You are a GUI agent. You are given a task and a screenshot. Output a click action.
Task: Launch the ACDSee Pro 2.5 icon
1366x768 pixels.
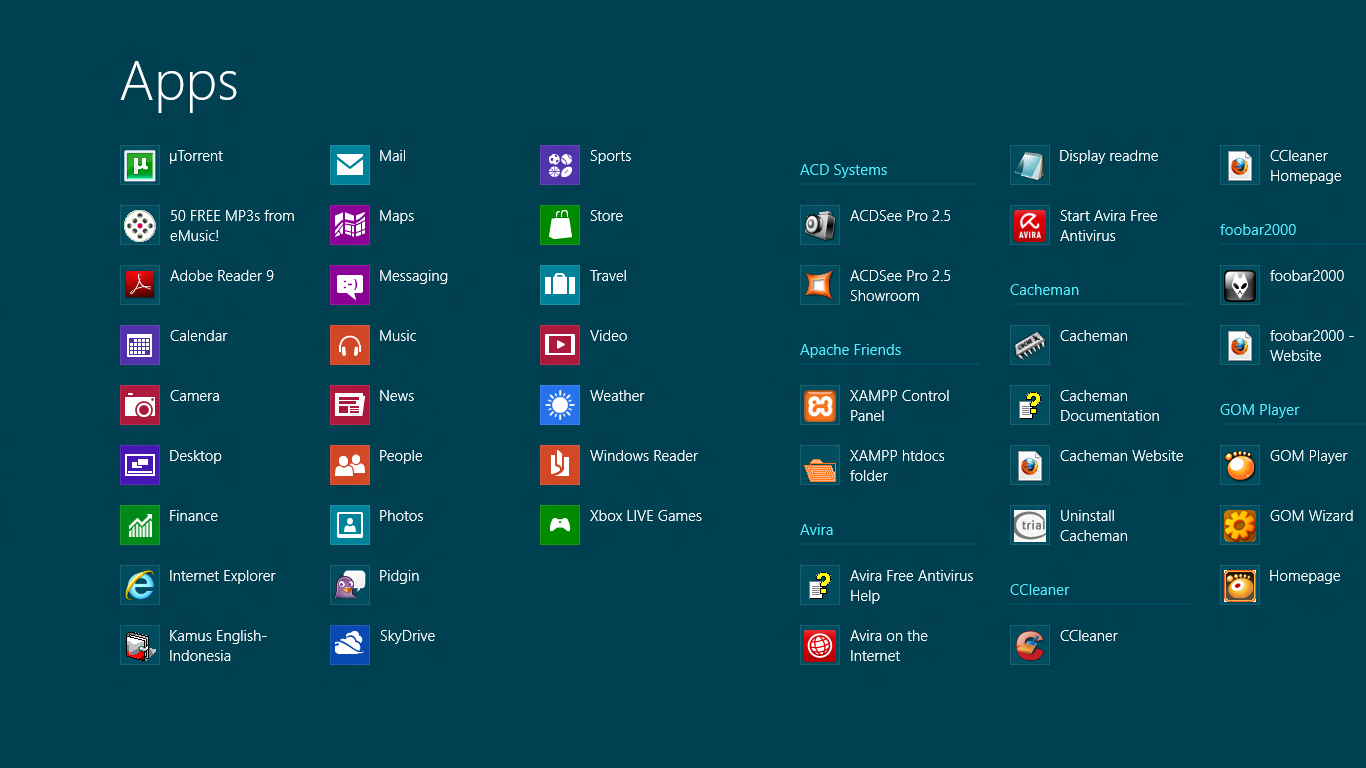(x=820, y=225)
